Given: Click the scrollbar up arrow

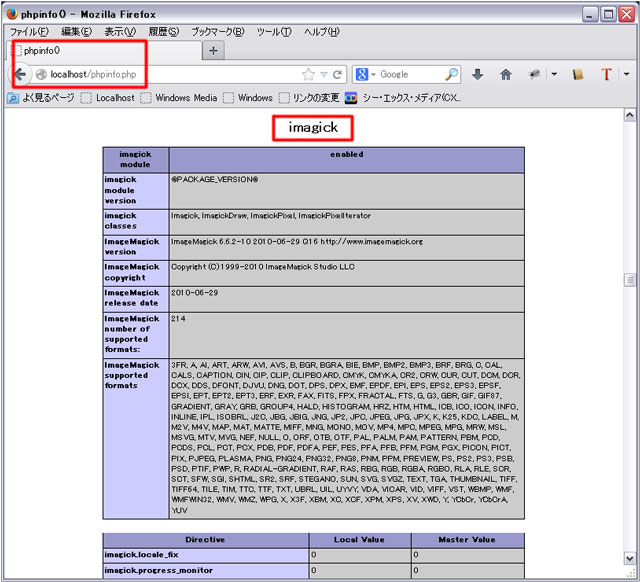Looking at the screenshot, I should [630, 116].
